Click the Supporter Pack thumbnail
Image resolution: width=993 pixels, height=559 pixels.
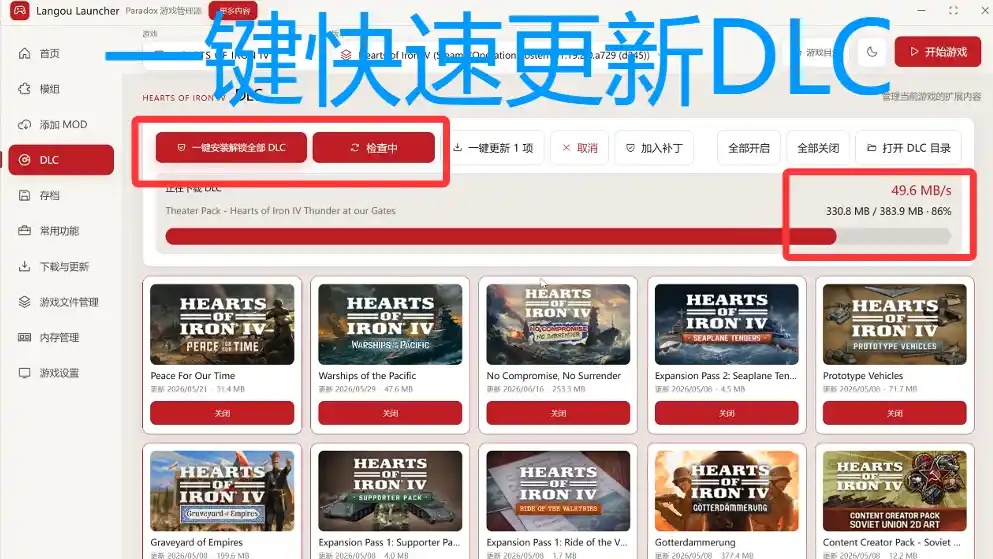pyautogui.click(x=390, y=491)
